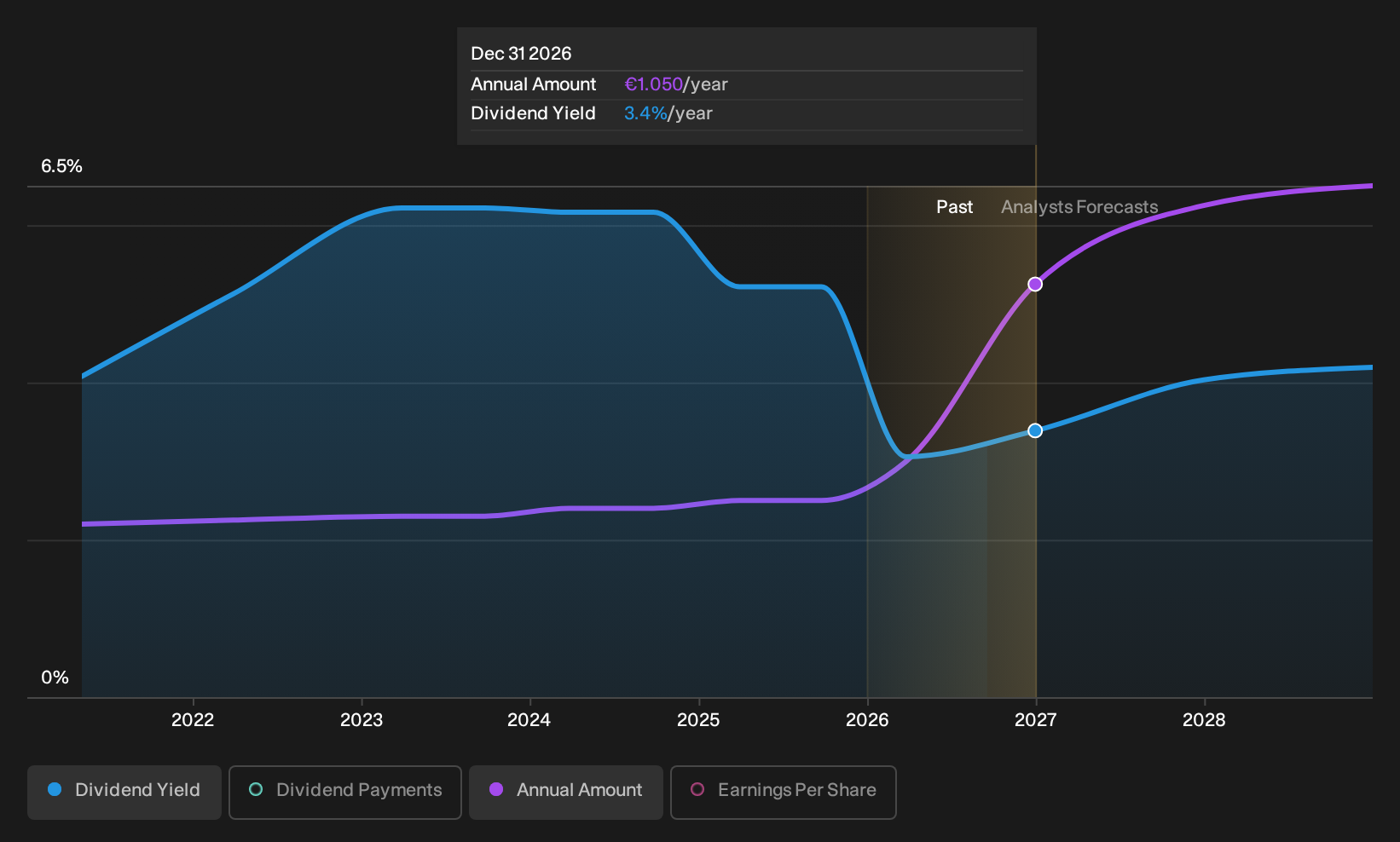Click the Dec 31 2026 tooltip date
The height and width of the screenshot is (842, 1400).
click(x=521, y=54)
